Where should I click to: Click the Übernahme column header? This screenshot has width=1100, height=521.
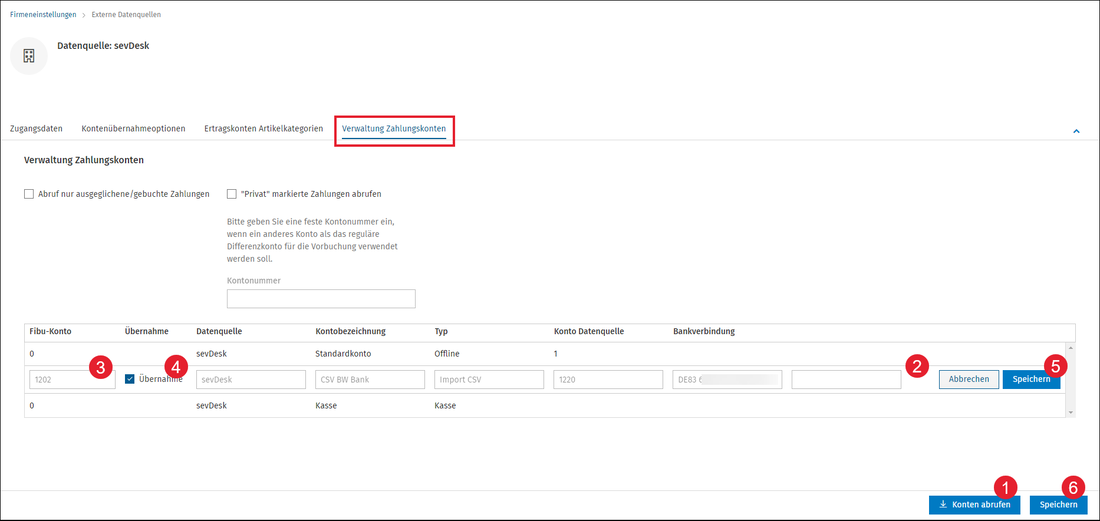[x=146, y=332]
